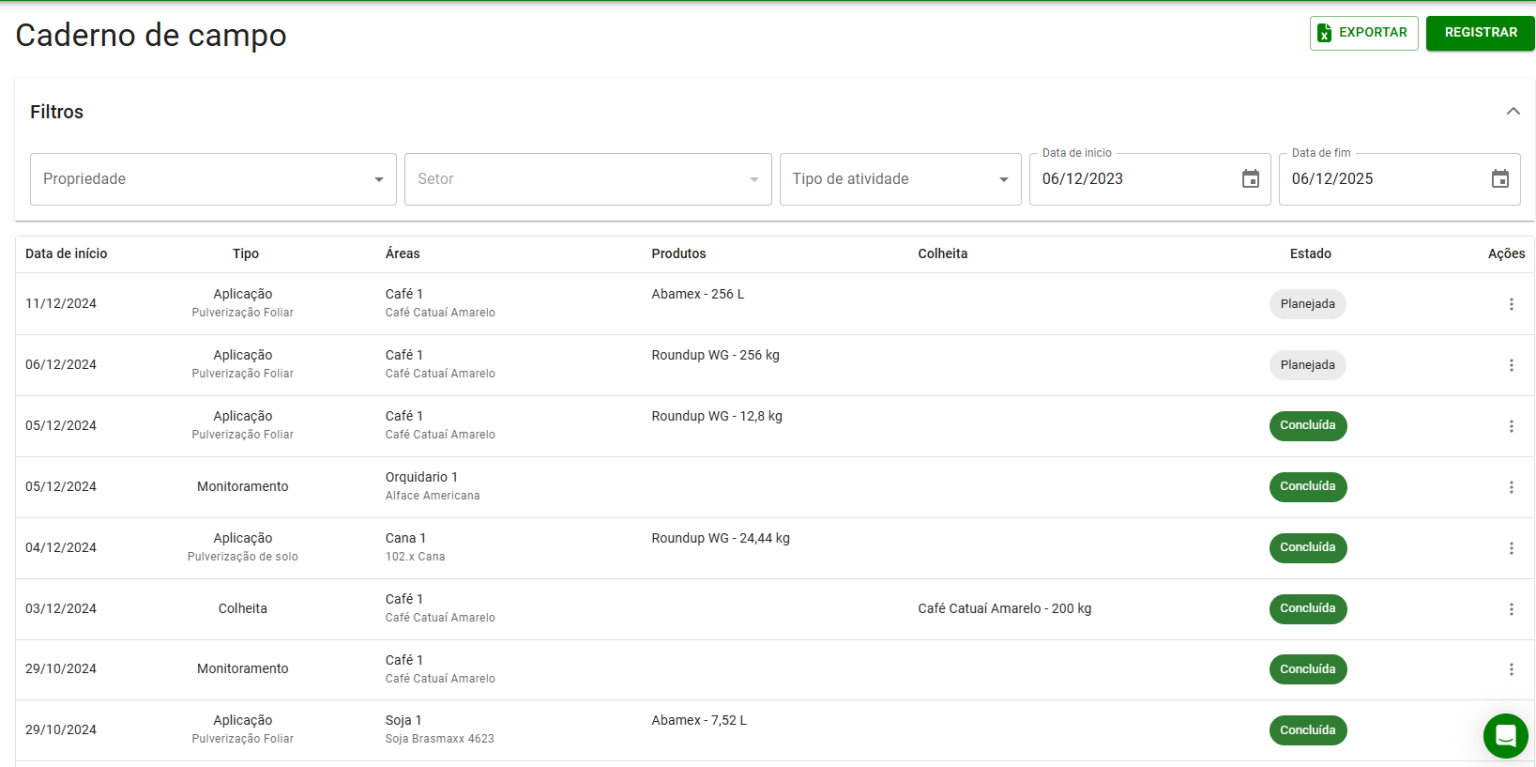
Task: Click the Ações column header
Action: click(x=1507, y=254)
